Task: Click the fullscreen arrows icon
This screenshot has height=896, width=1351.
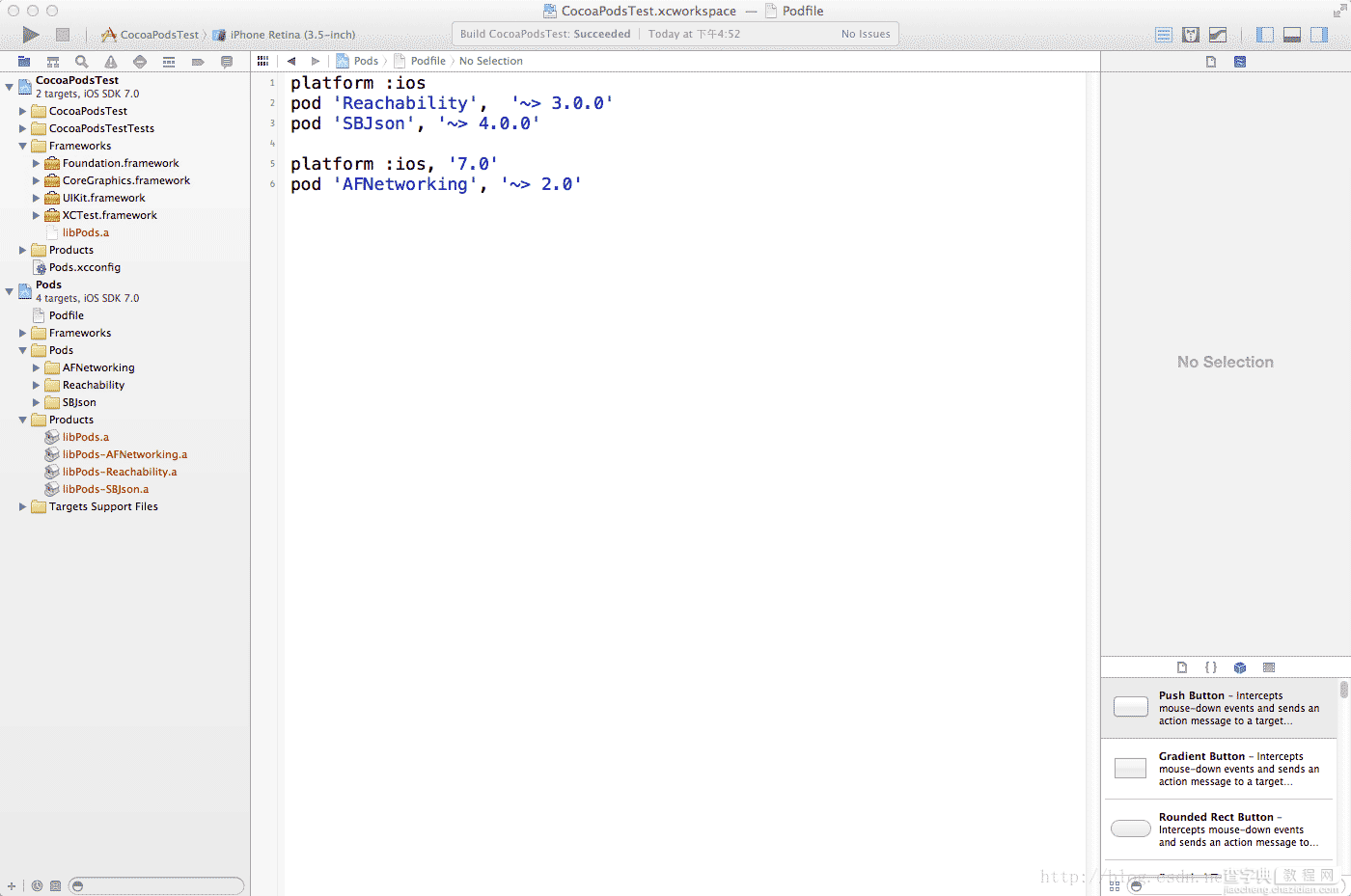Action: pyautogui.click(x=1339, y=12)
